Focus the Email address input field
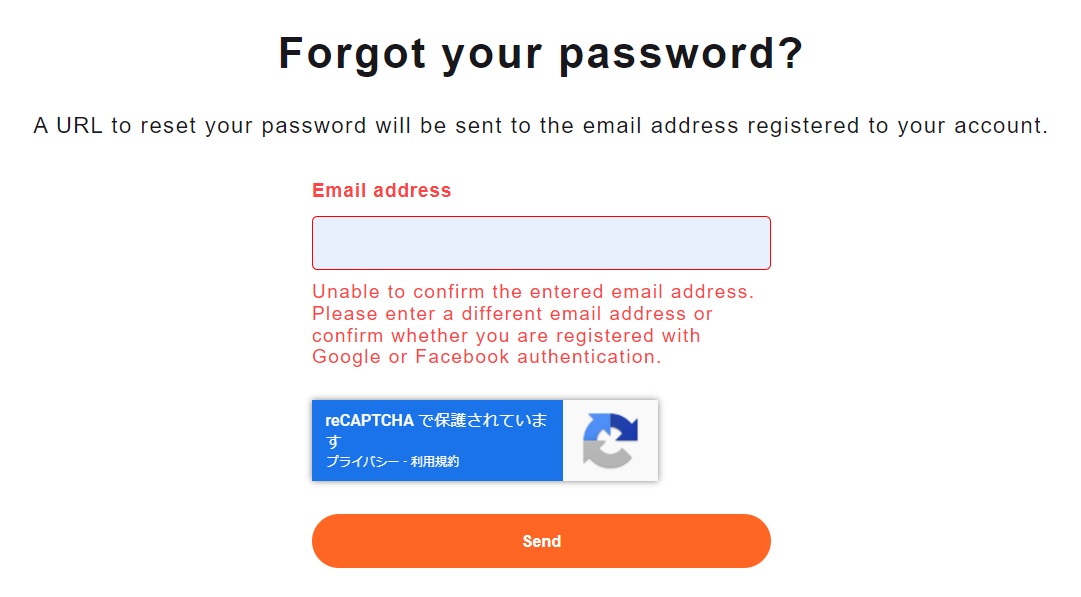 541,243
